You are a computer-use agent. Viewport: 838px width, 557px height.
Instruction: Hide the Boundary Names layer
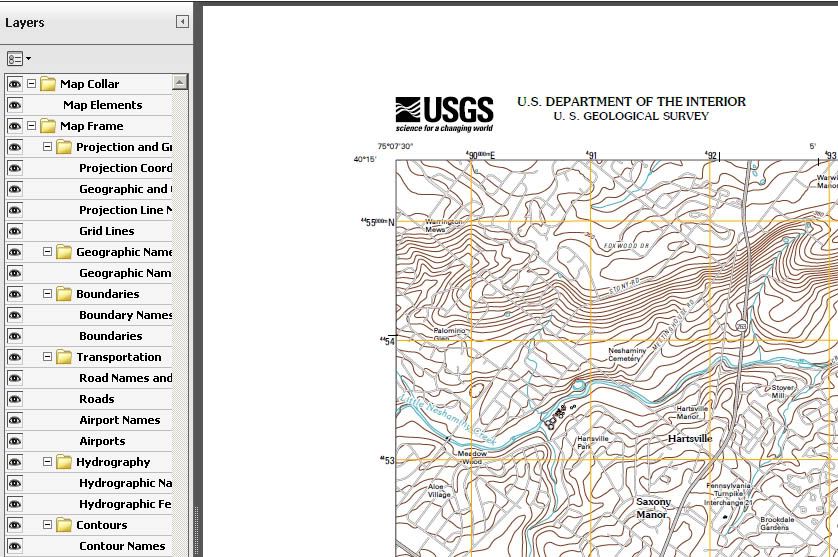[14, 315]
